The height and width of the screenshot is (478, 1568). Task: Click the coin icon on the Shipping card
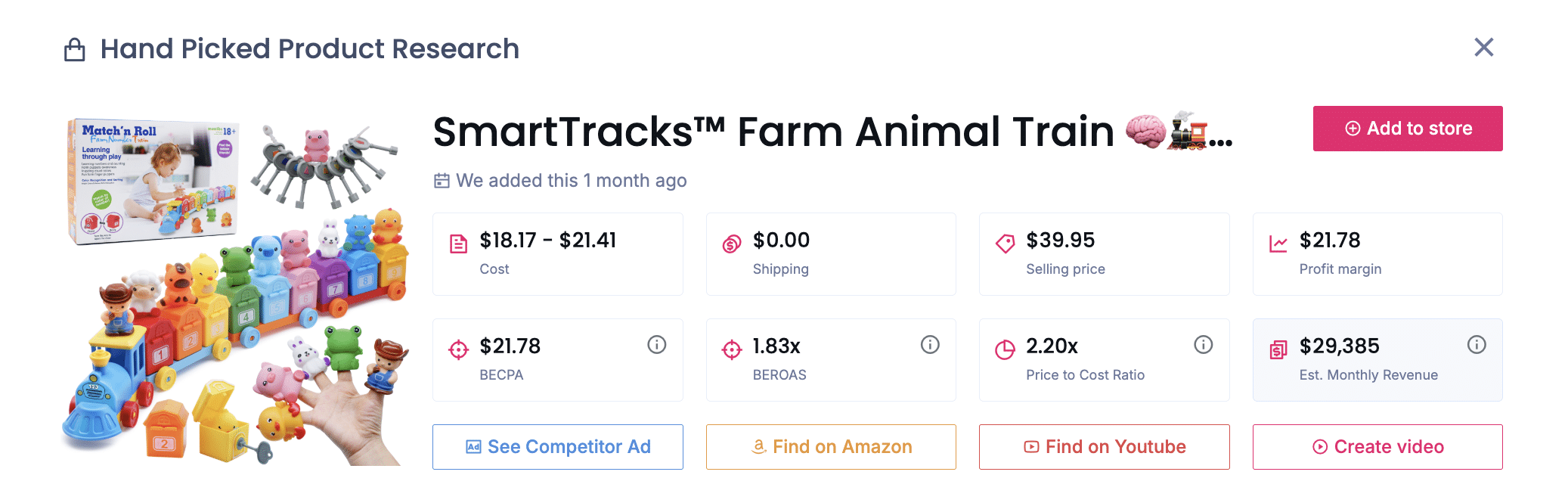(730, 241)
